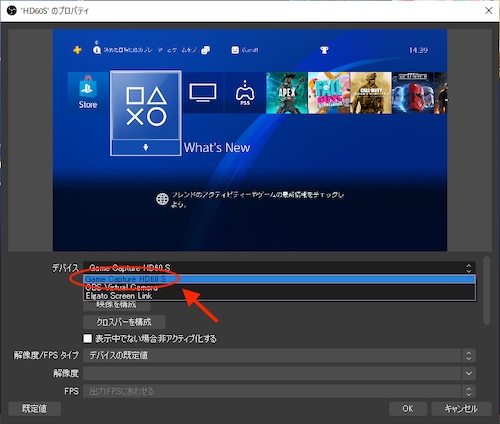This screenshot has height=424, width=500.
Task: Click the friends face icon in preview
Action: (x=235, y=50)
